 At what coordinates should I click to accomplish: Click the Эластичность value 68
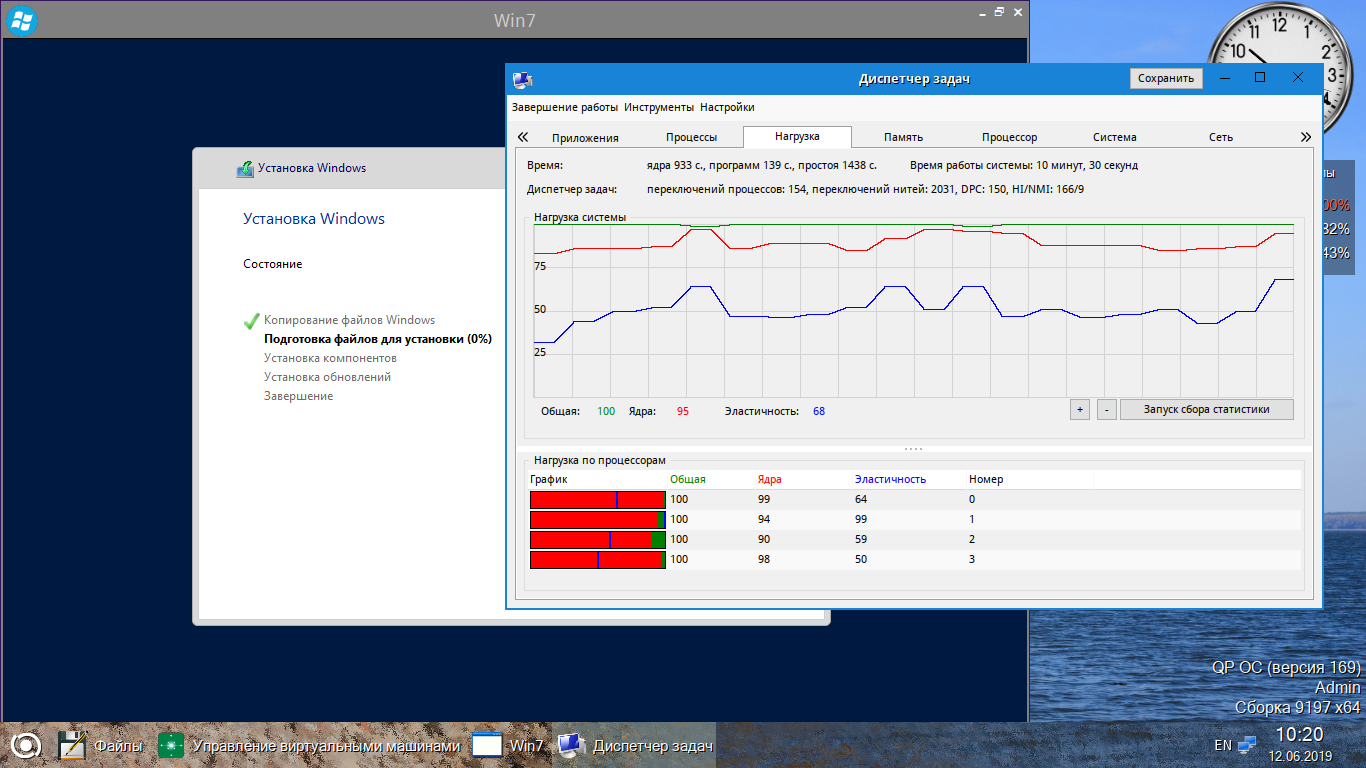pos(819,411)
